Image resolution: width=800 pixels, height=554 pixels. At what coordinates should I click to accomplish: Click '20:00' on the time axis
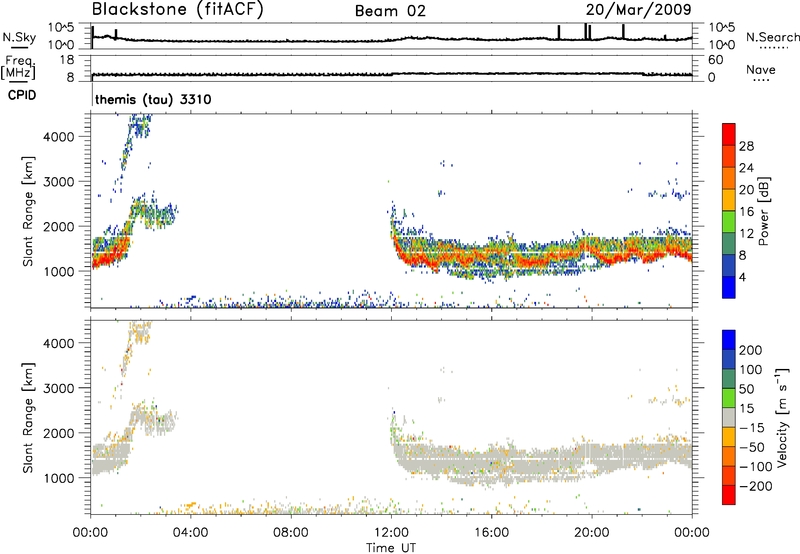[591, 533]
